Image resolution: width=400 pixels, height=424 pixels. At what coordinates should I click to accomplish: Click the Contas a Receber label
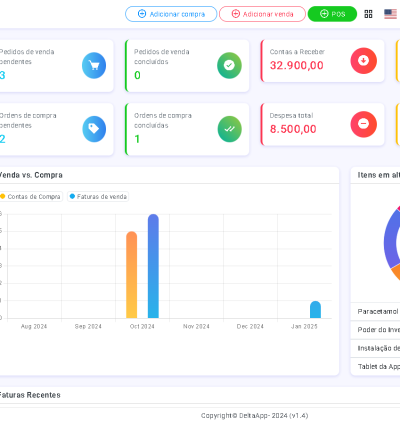click(297, 52)
